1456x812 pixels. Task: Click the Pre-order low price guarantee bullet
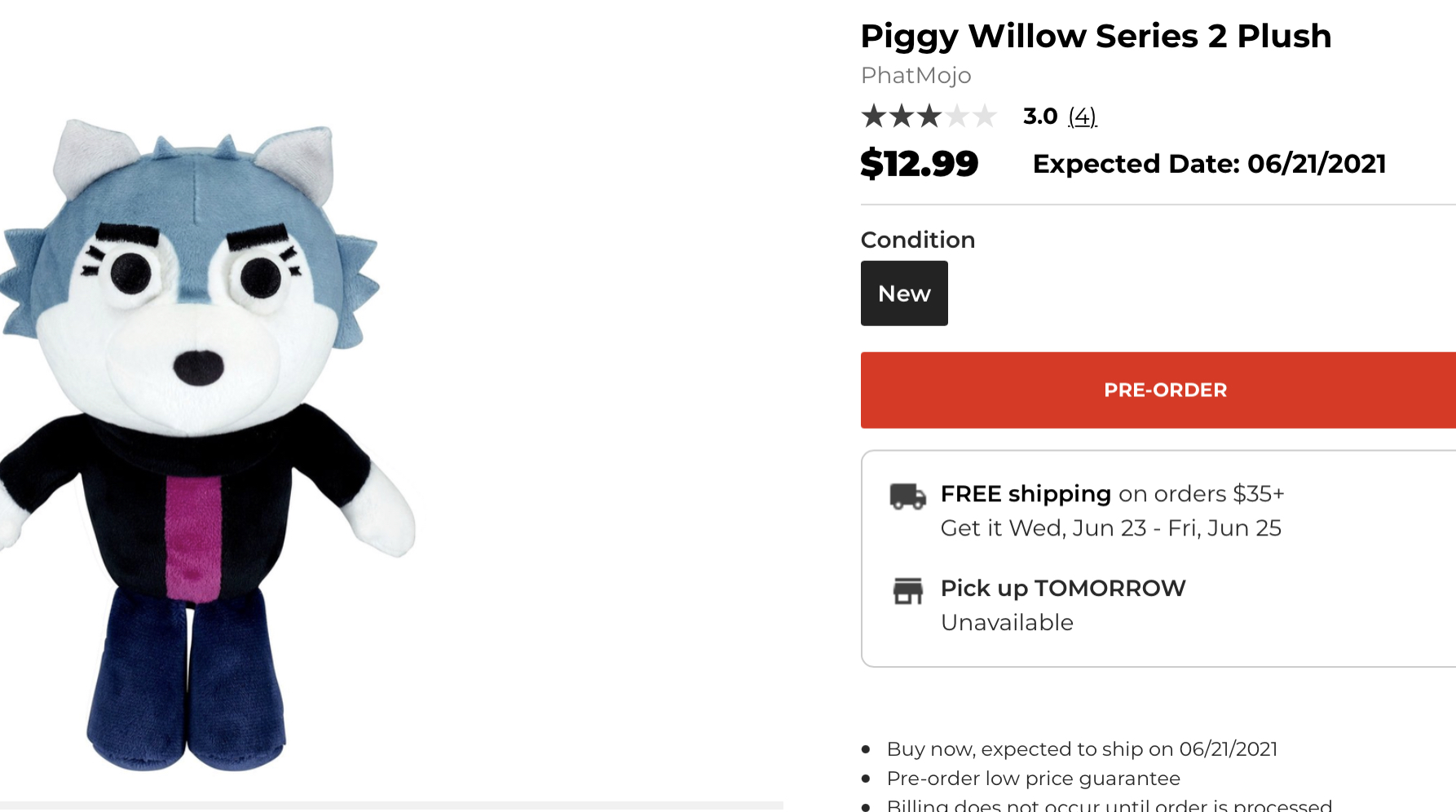coord(1033,779)
